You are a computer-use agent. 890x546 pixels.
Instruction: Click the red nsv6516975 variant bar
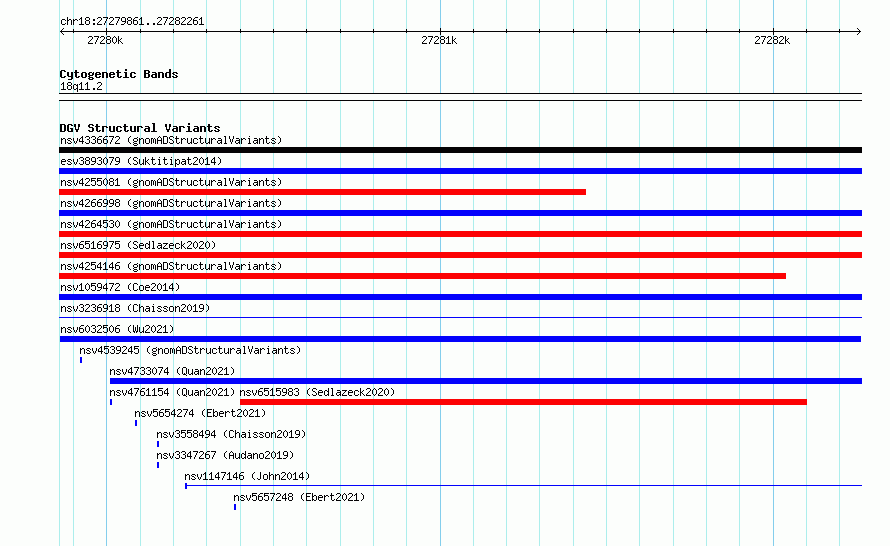pos(460,255)
